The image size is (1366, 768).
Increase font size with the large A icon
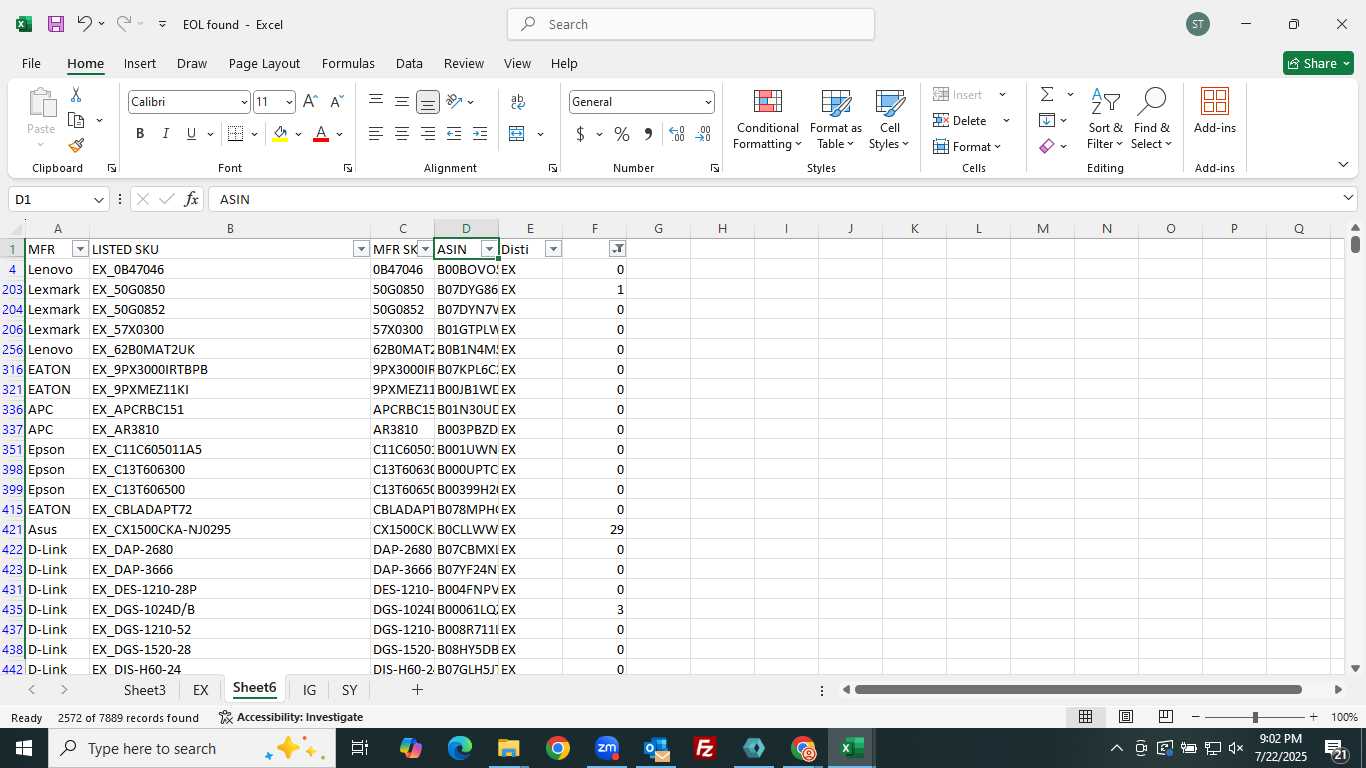[310, 102]
